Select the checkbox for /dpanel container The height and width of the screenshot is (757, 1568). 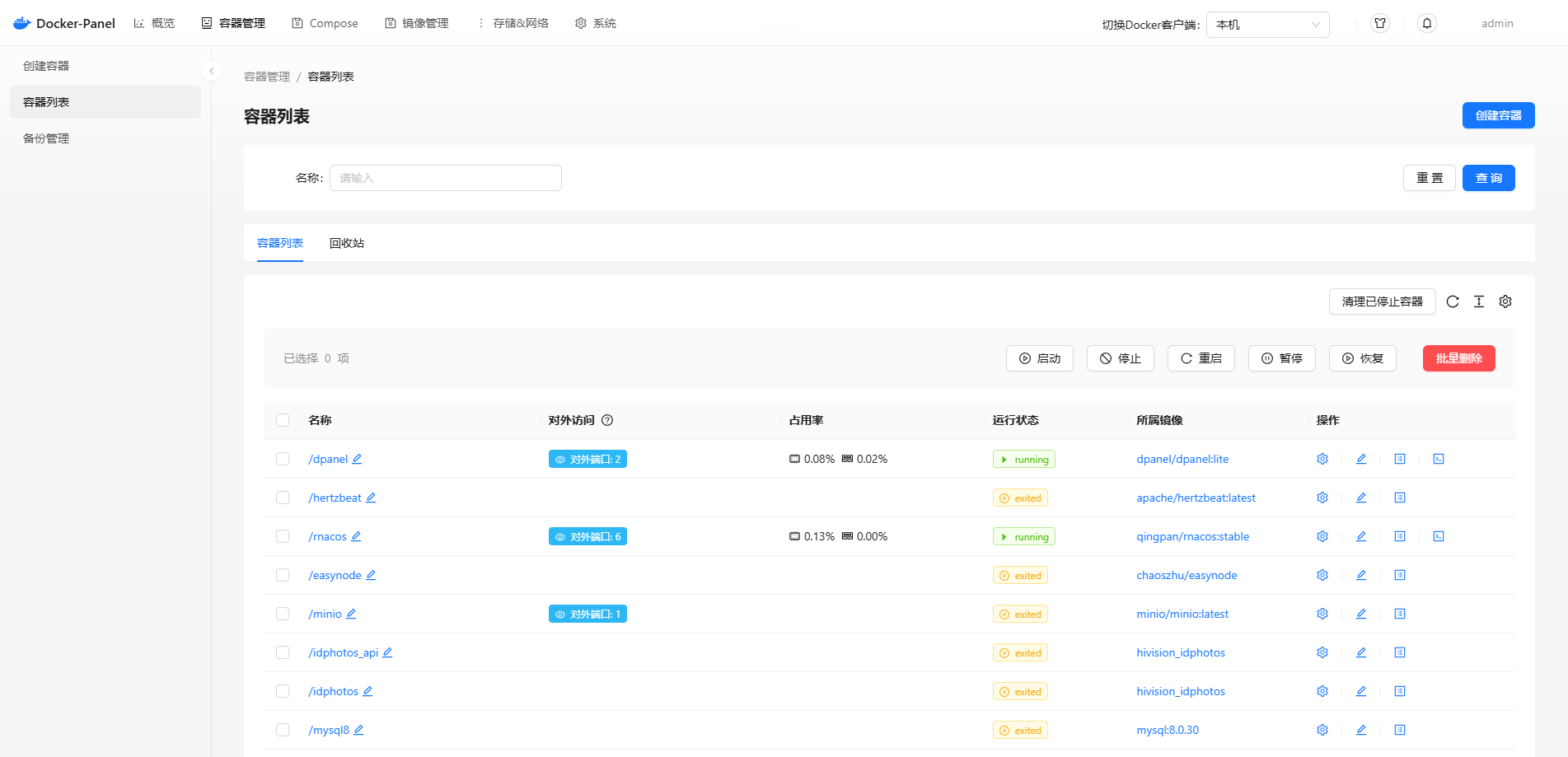pyautogui.click(x=283, y=459)
